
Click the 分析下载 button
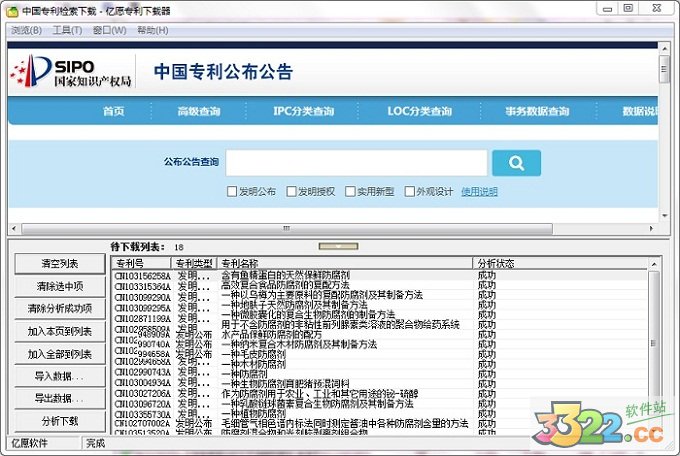coord(60,421)
